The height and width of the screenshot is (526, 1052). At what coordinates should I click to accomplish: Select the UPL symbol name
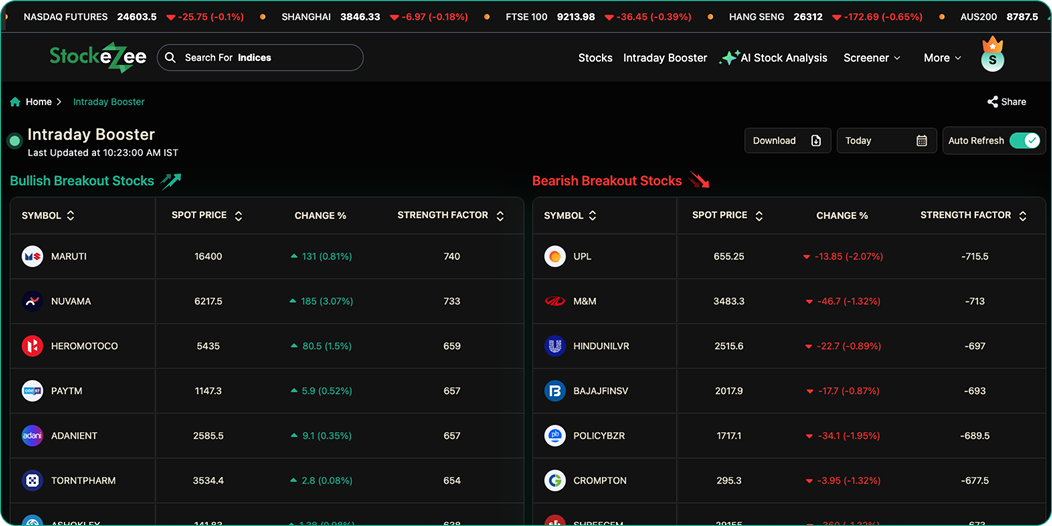[583, 256]
